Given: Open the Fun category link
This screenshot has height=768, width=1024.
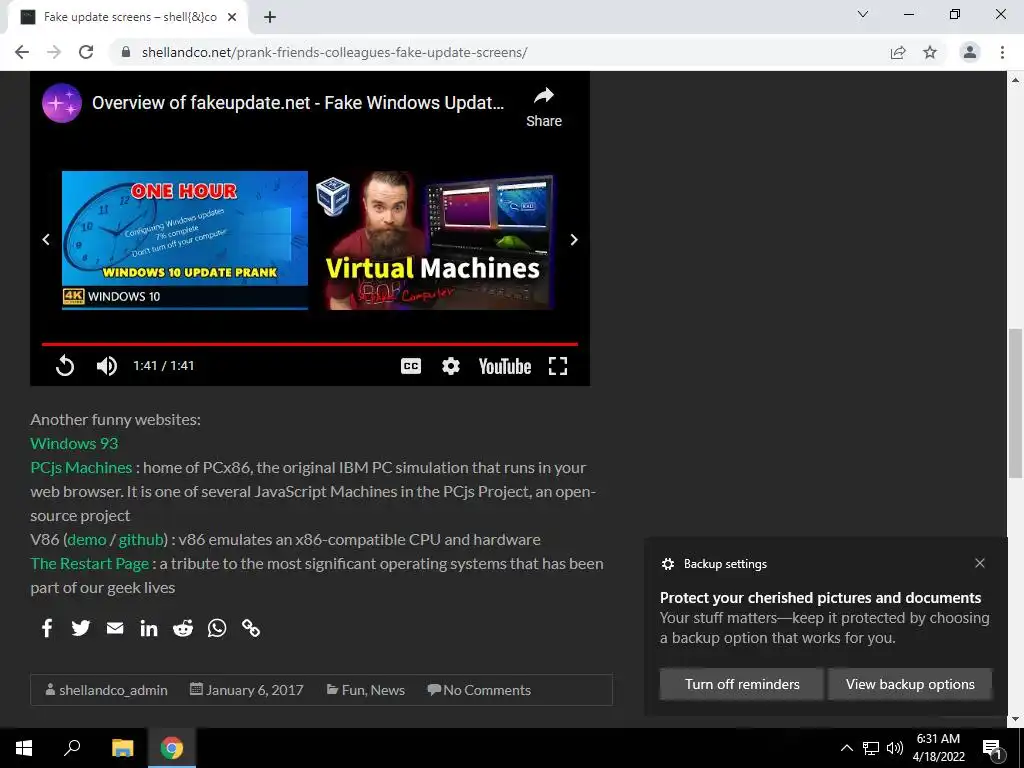Looking at the screenshot, I should tap(352, 690).
